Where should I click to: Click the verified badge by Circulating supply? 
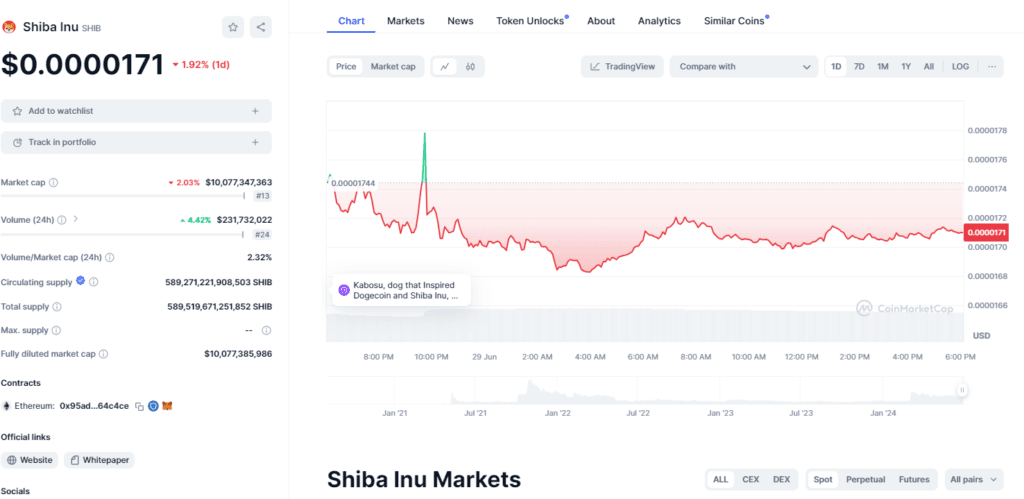tap(80, 281)
